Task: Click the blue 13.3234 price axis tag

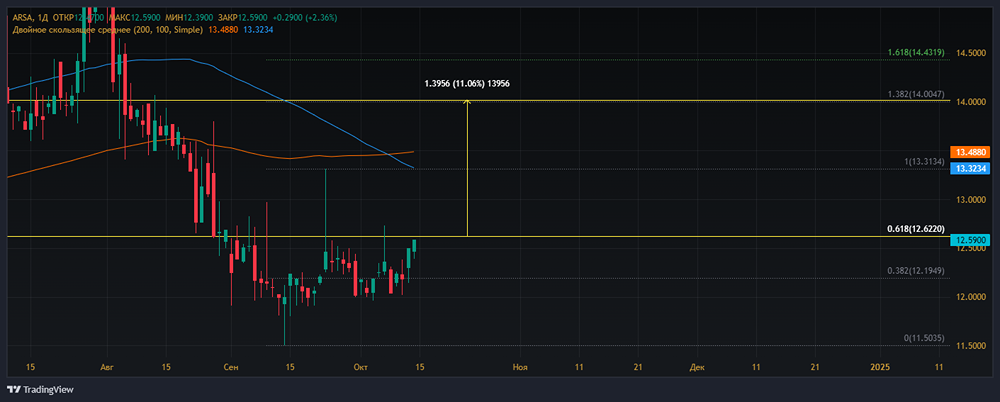Action: [971, 169]
